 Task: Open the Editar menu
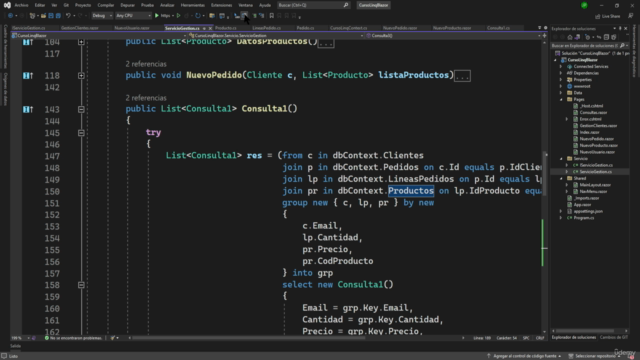(x=40, y=5)
